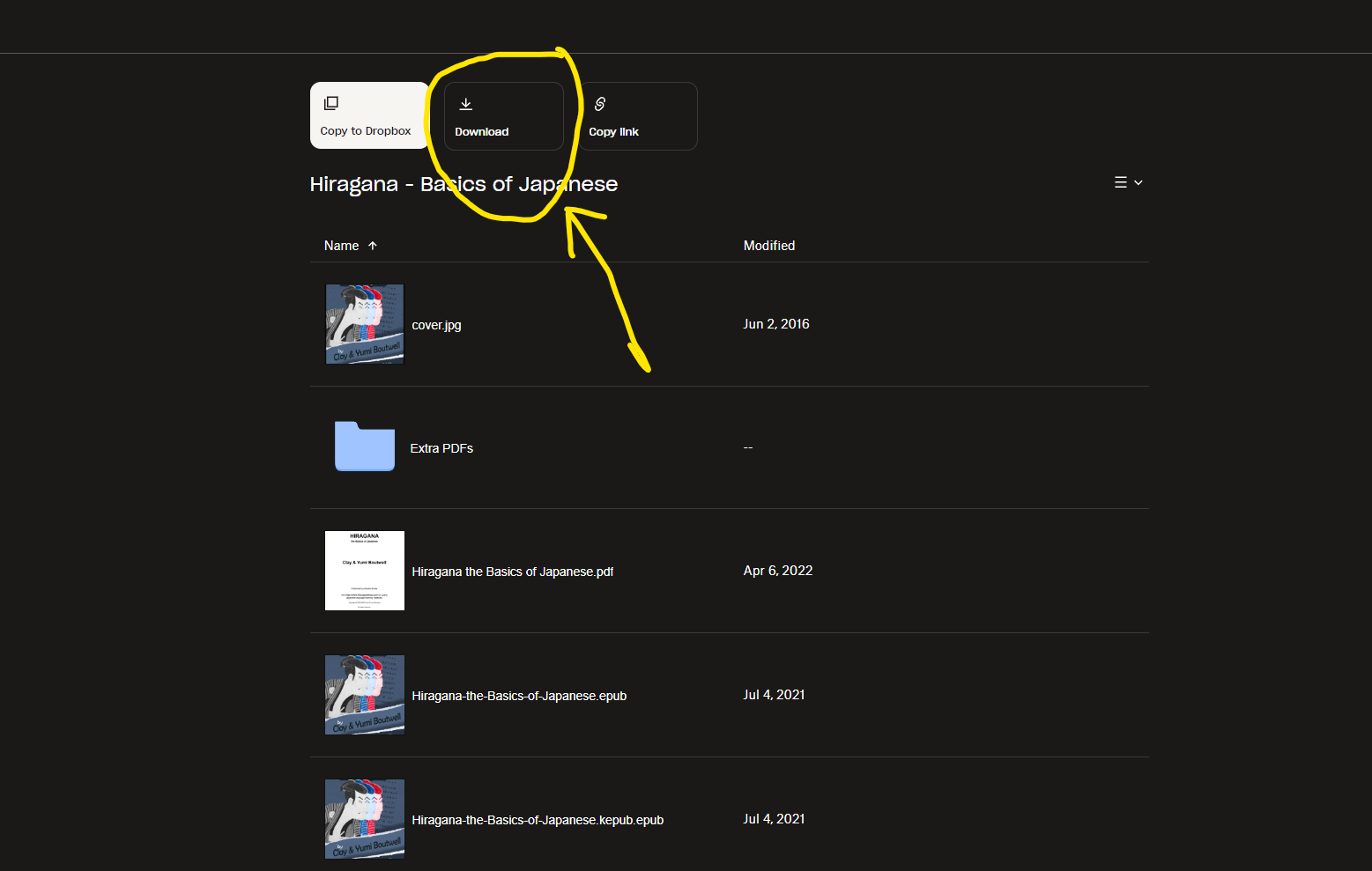Sort files by Name column
1372x871 pixels.
(x=341, y=246)
